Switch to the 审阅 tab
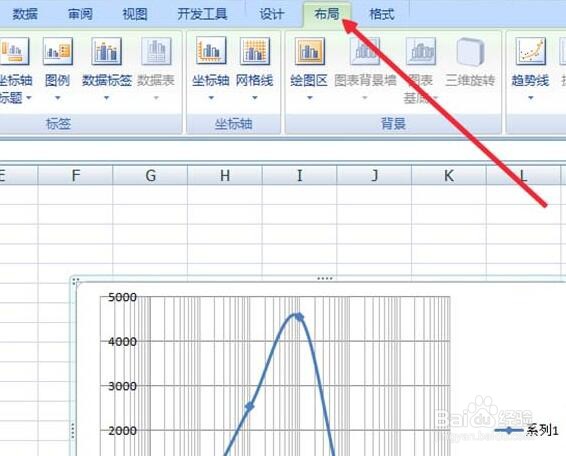 coord(80,14)
